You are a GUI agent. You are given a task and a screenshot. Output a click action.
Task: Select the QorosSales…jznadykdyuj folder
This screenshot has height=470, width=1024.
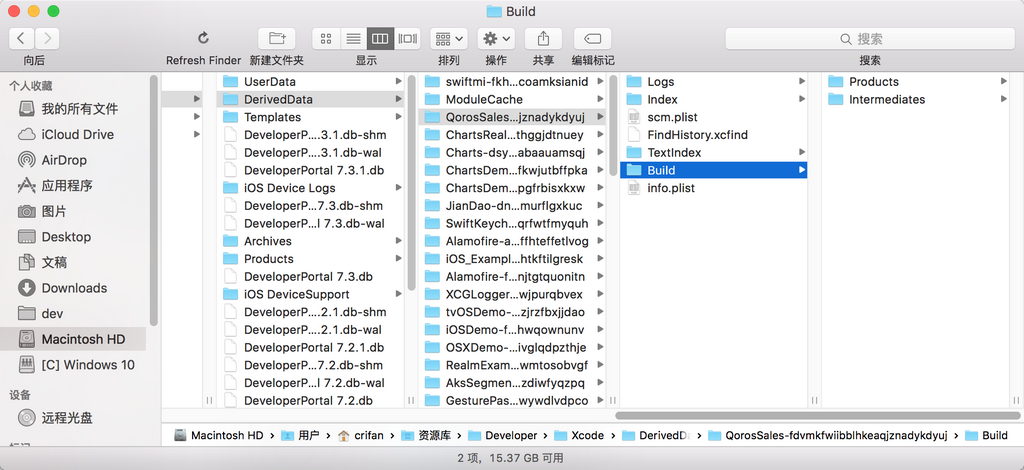pos(513,117)
